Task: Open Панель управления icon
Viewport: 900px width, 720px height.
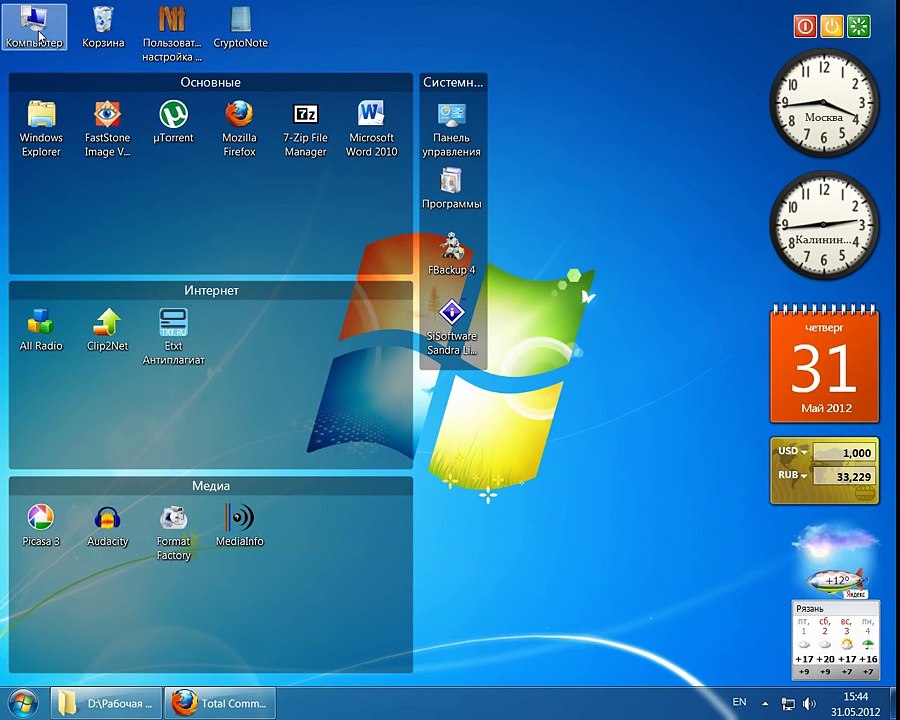Action: [452, 130]
